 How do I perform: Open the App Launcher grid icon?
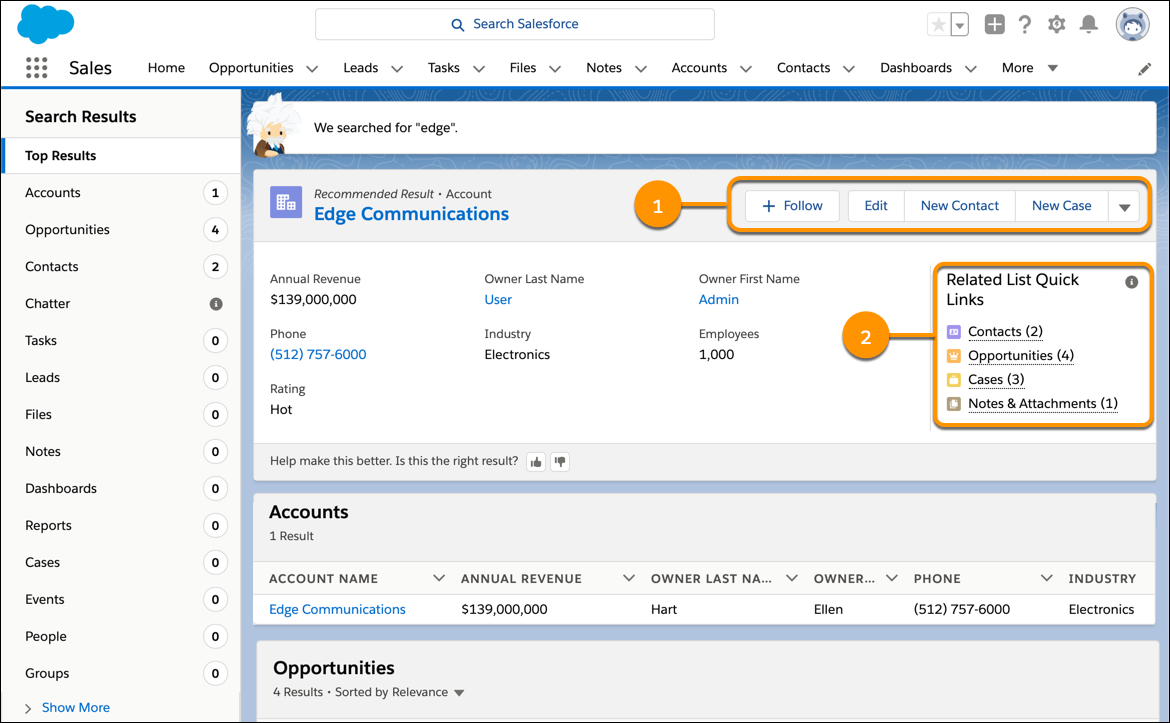(x=37, y=68)
